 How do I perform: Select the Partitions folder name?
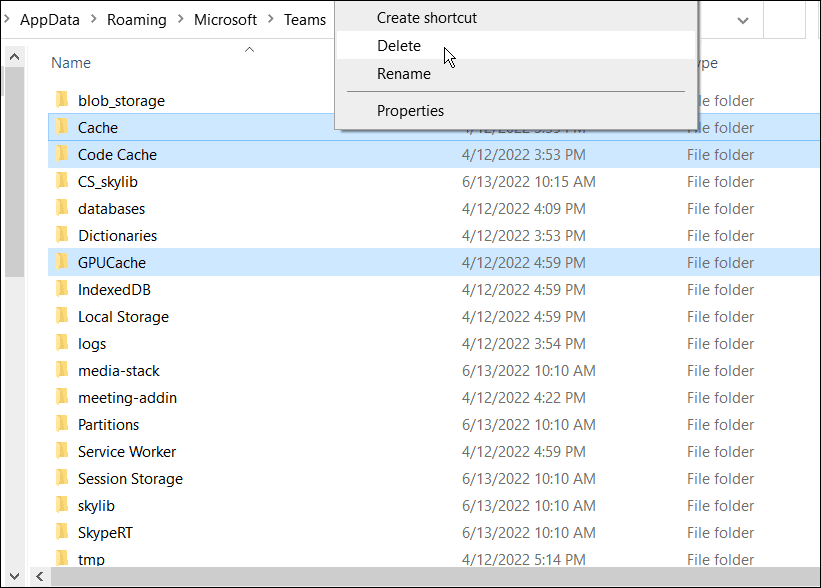108,425
